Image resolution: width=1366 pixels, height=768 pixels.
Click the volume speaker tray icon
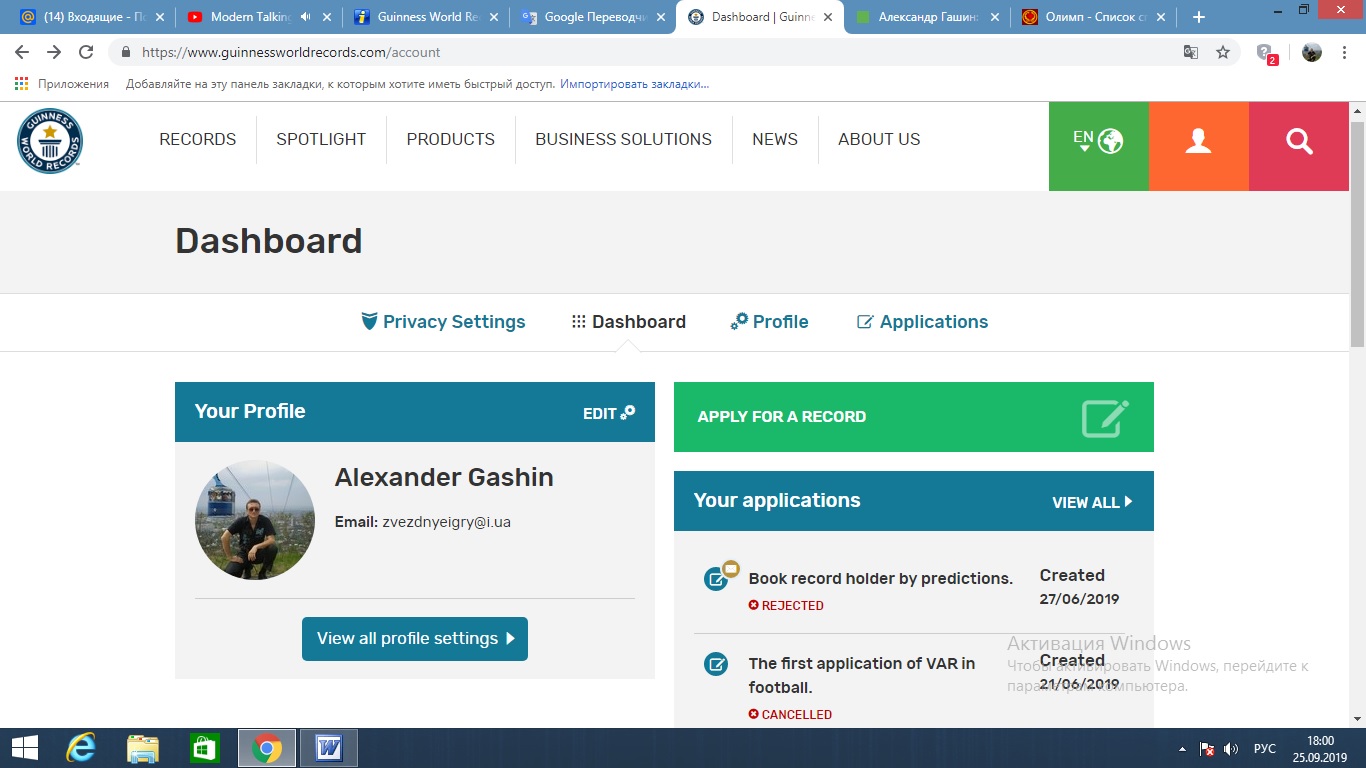1231,748
